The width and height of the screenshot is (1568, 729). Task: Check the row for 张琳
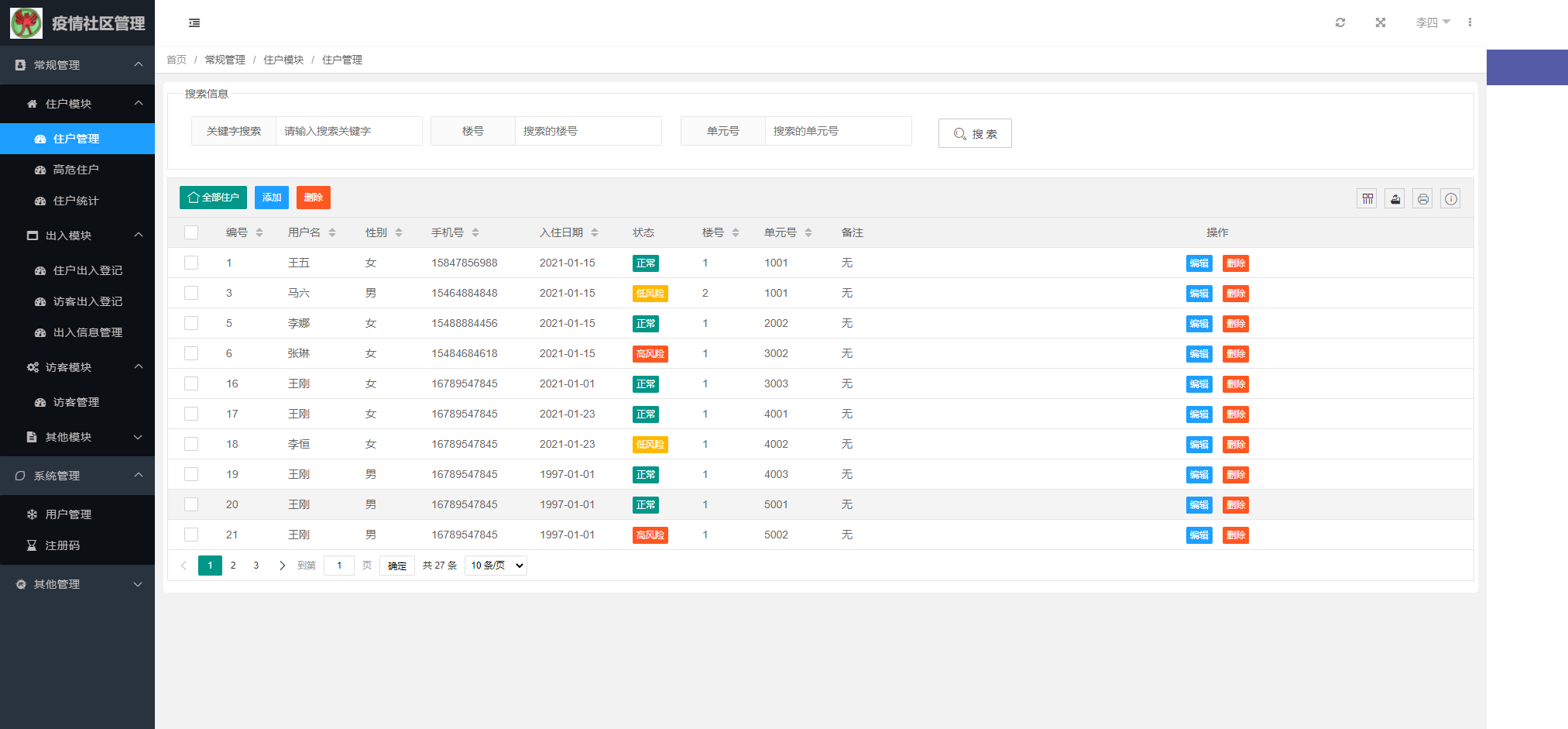coord(191,353)
